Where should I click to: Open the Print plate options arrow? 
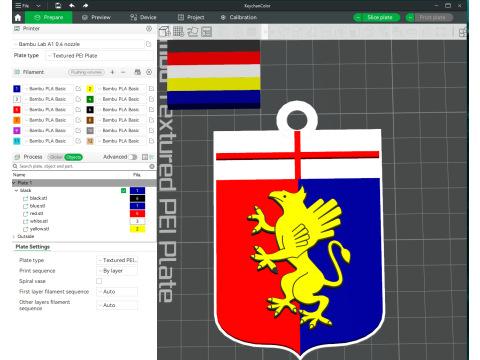[x=410, y=17]
